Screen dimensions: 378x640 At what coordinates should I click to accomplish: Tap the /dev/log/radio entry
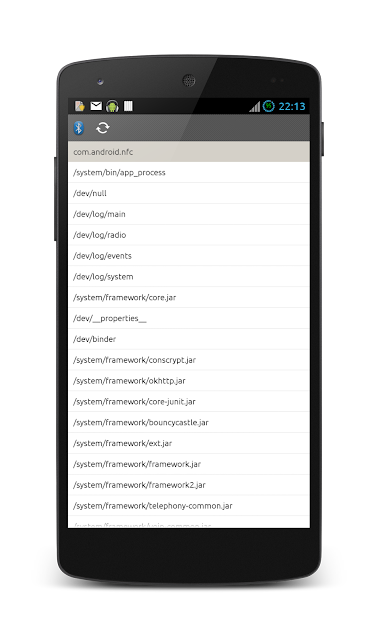point(189,235)
